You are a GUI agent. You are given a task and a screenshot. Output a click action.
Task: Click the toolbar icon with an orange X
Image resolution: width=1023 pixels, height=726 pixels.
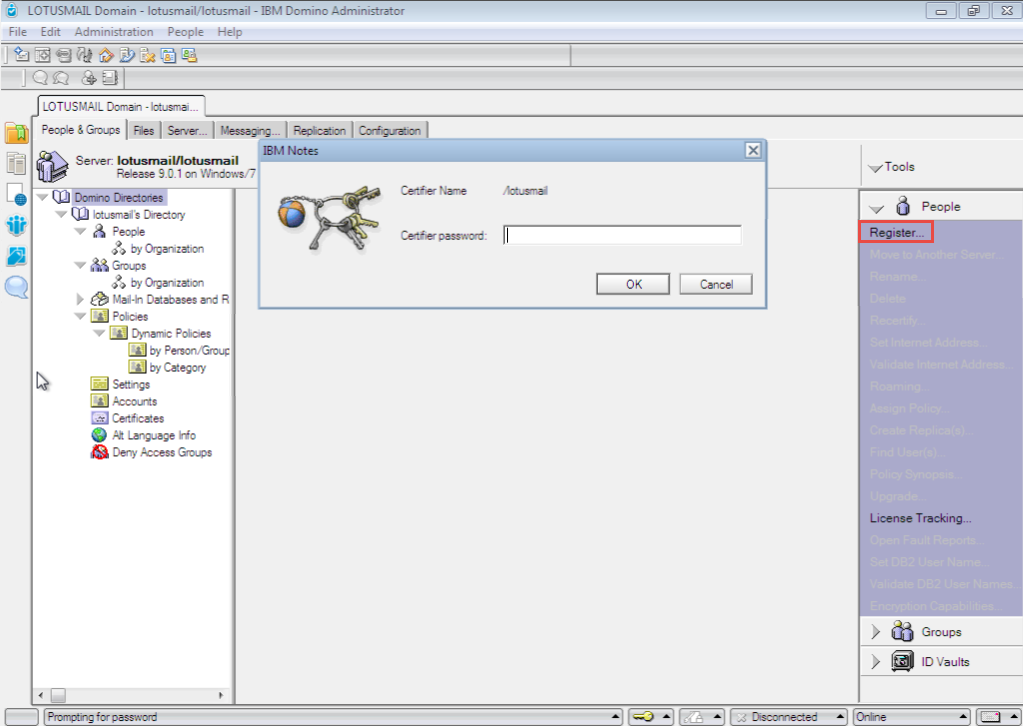click(147, 55)
